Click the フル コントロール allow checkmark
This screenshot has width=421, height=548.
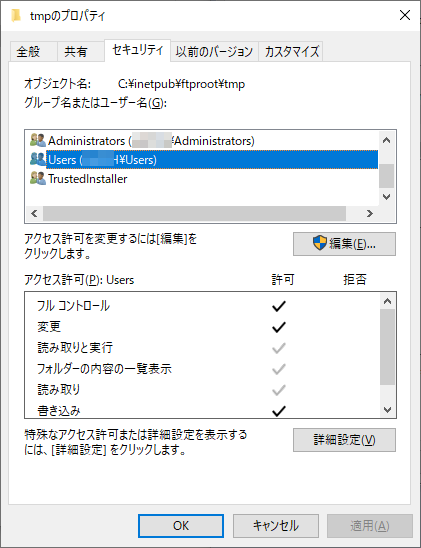279,307
